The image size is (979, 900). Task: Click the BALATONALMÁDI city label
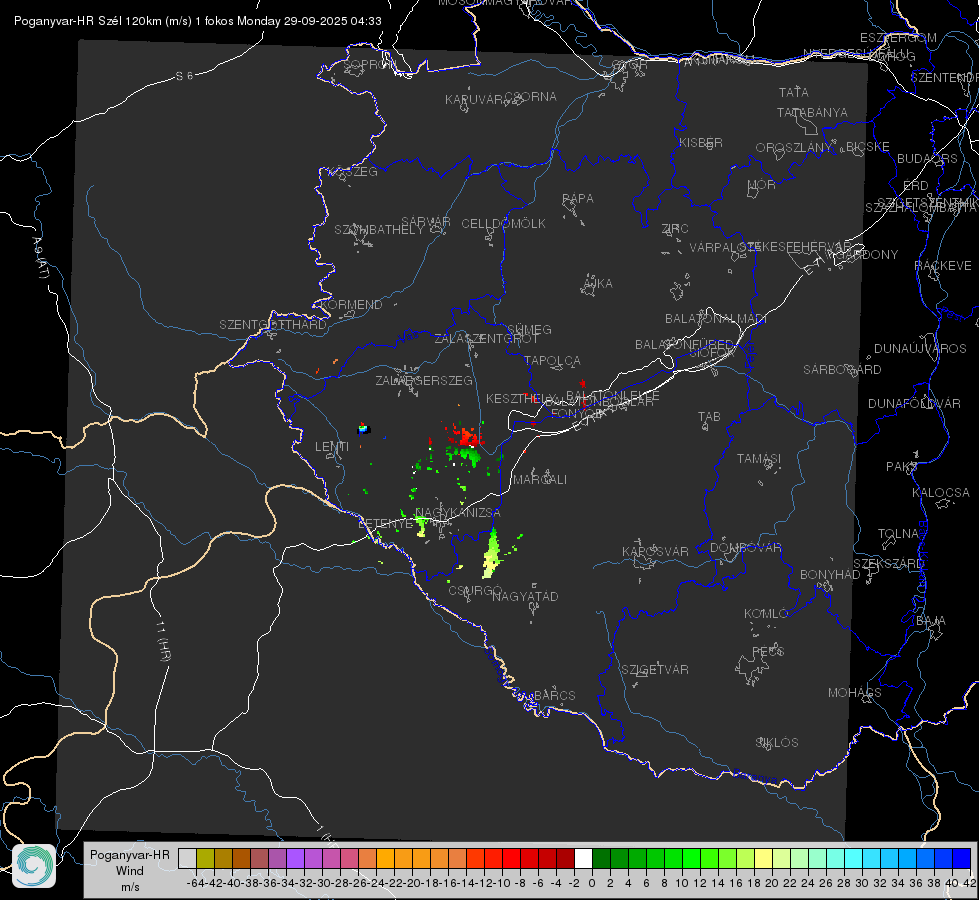tap(716, 319)
